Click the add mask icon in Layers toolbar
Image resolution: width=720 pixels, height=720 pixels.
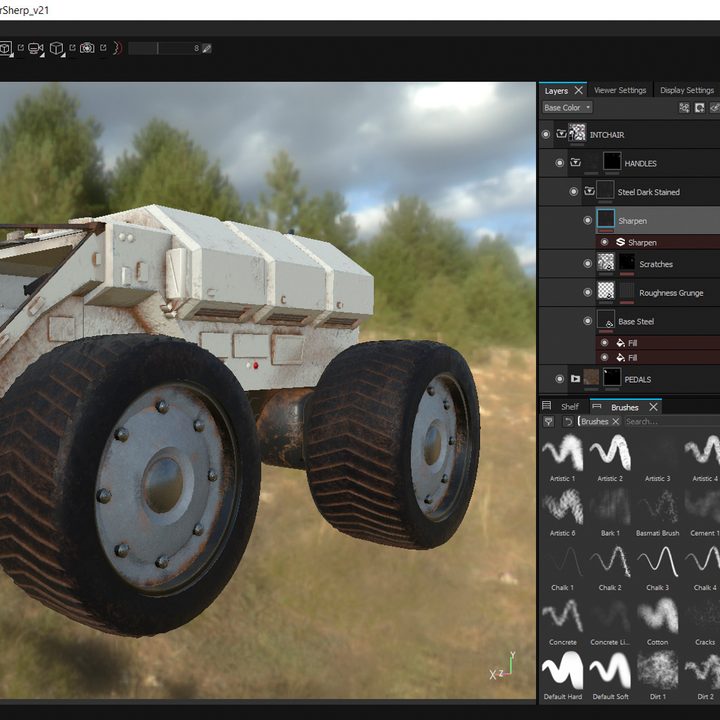[699, 107]
